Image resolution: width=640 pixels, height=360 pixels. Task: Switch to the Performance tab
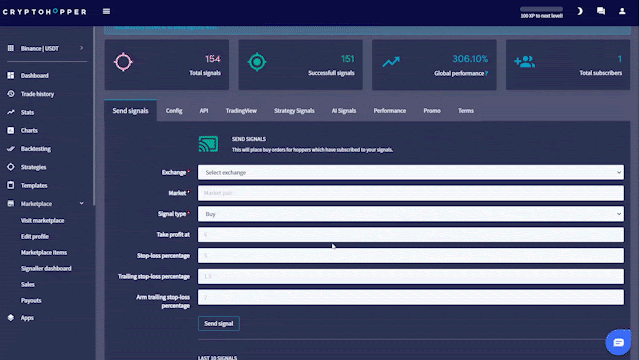(390, 111)
